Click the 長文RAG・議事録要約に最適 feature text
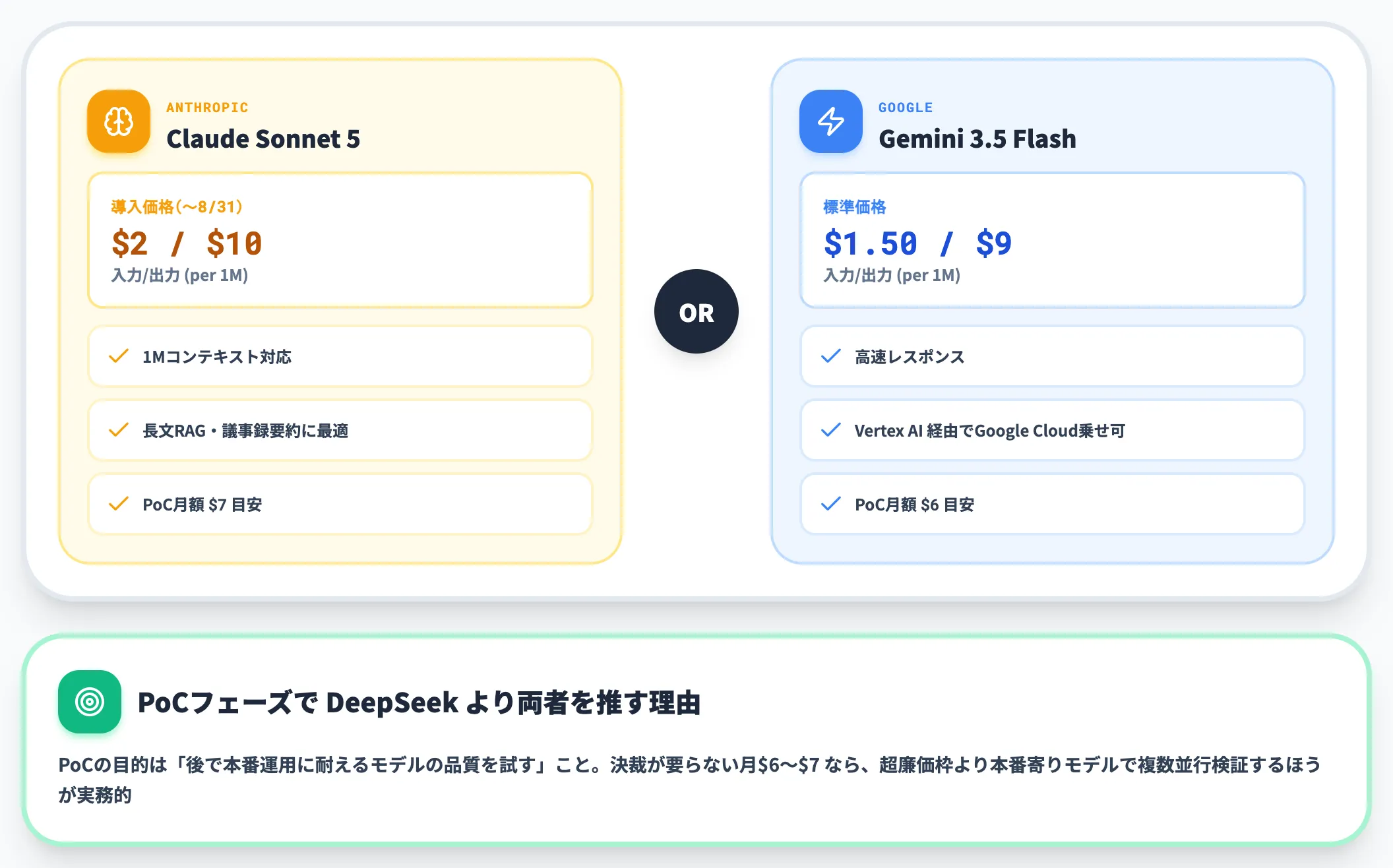 tap(245, 431)
